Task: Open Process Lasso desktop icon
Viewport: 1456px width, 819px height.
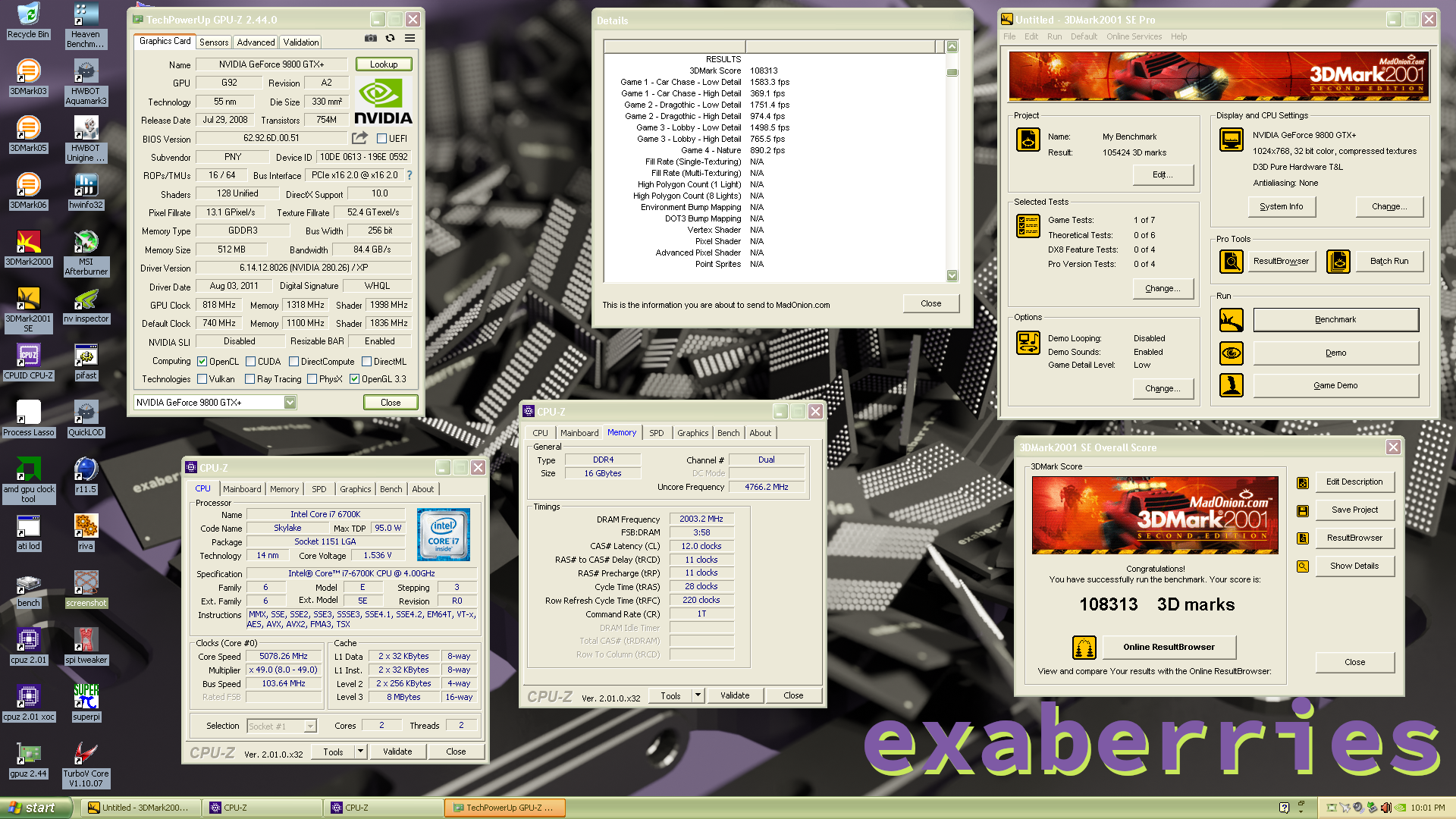Action: [x=28, y=419]
